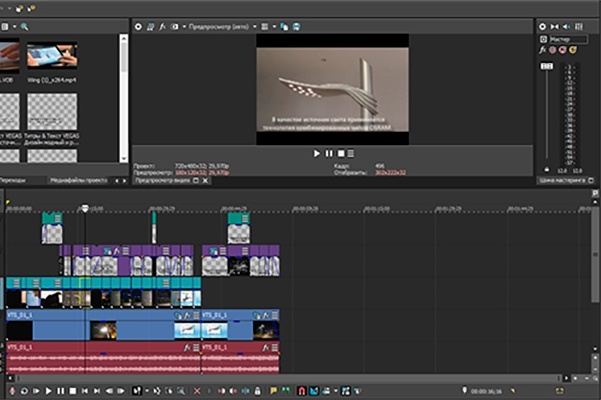This screenshot has height=400, width=601.
Task: Switch to the Медиафайлы проекта tab
Action: pyautogui.click(x=79, y=180)
